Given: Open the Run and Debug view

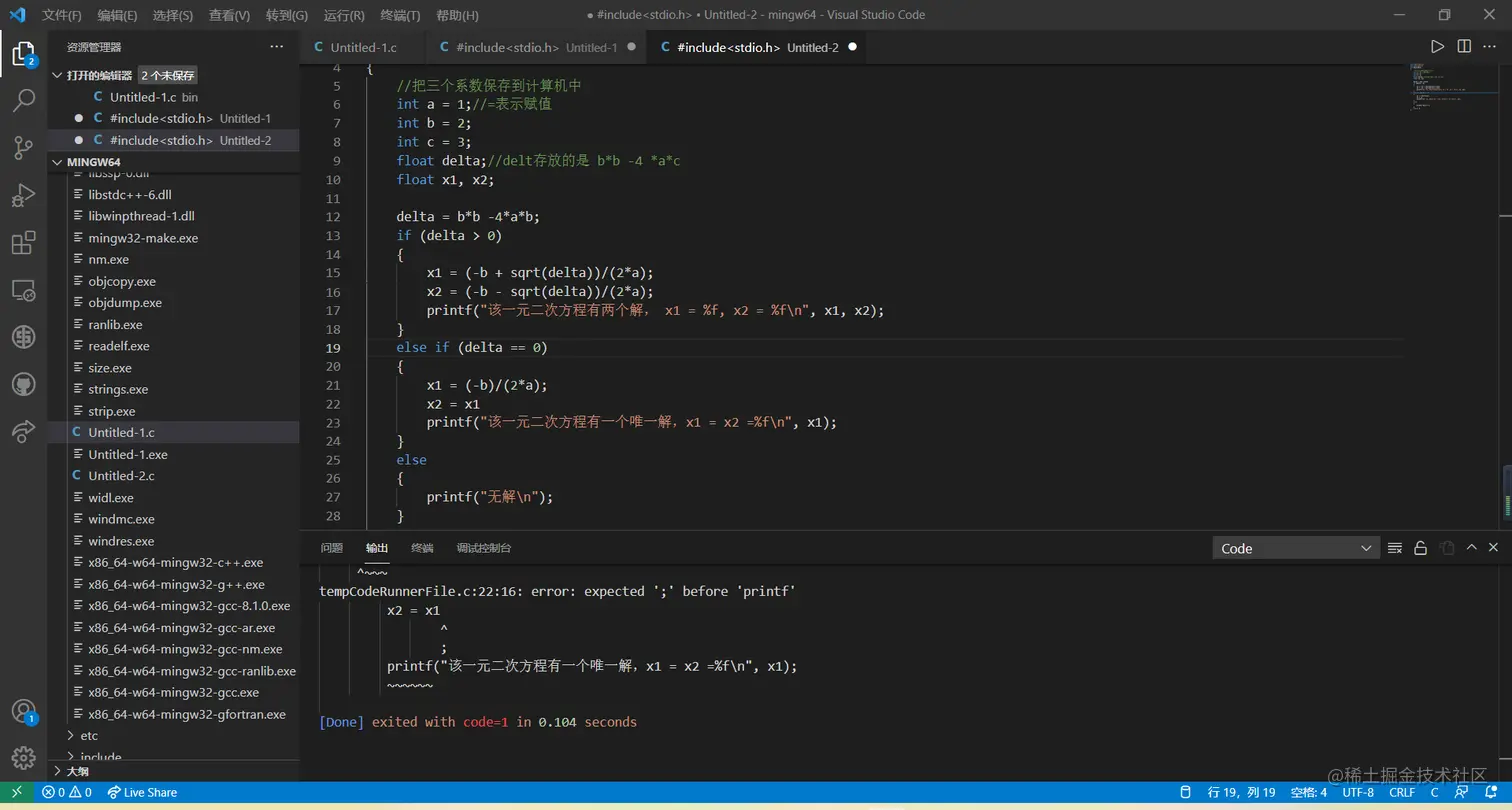Looking at the screenshot, I should pos(23,196).
